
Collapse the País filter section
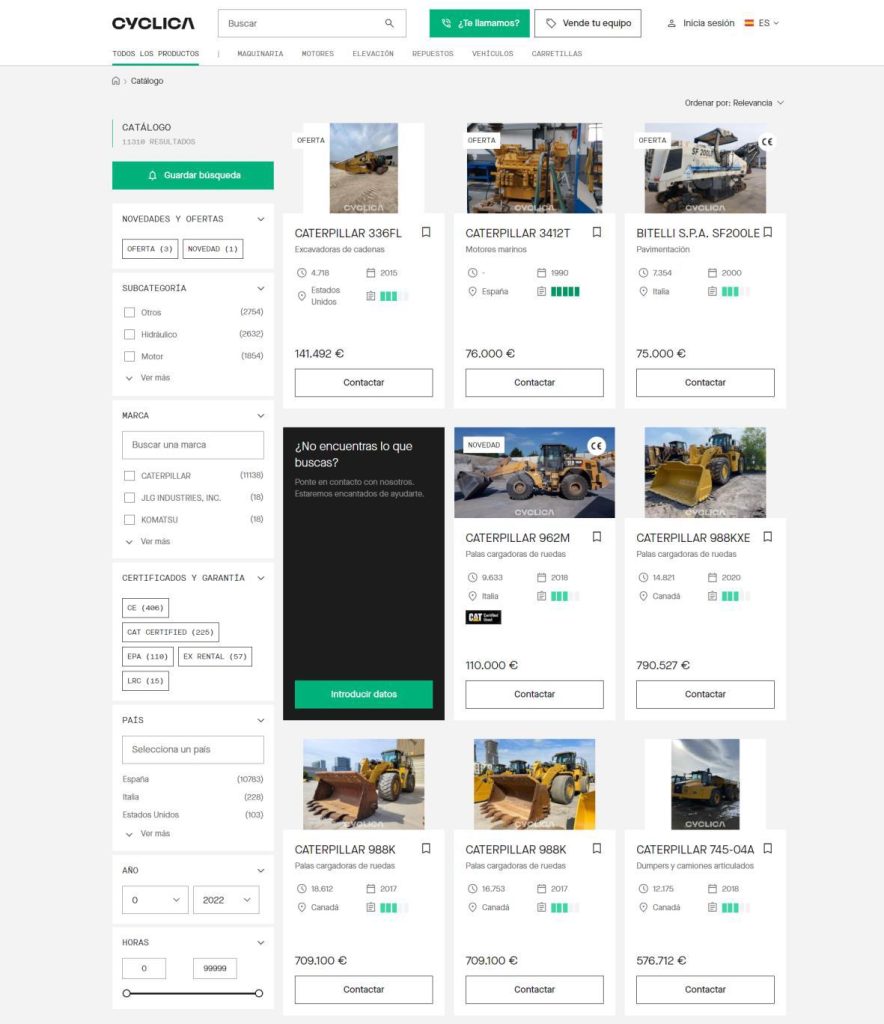point(260,720)
